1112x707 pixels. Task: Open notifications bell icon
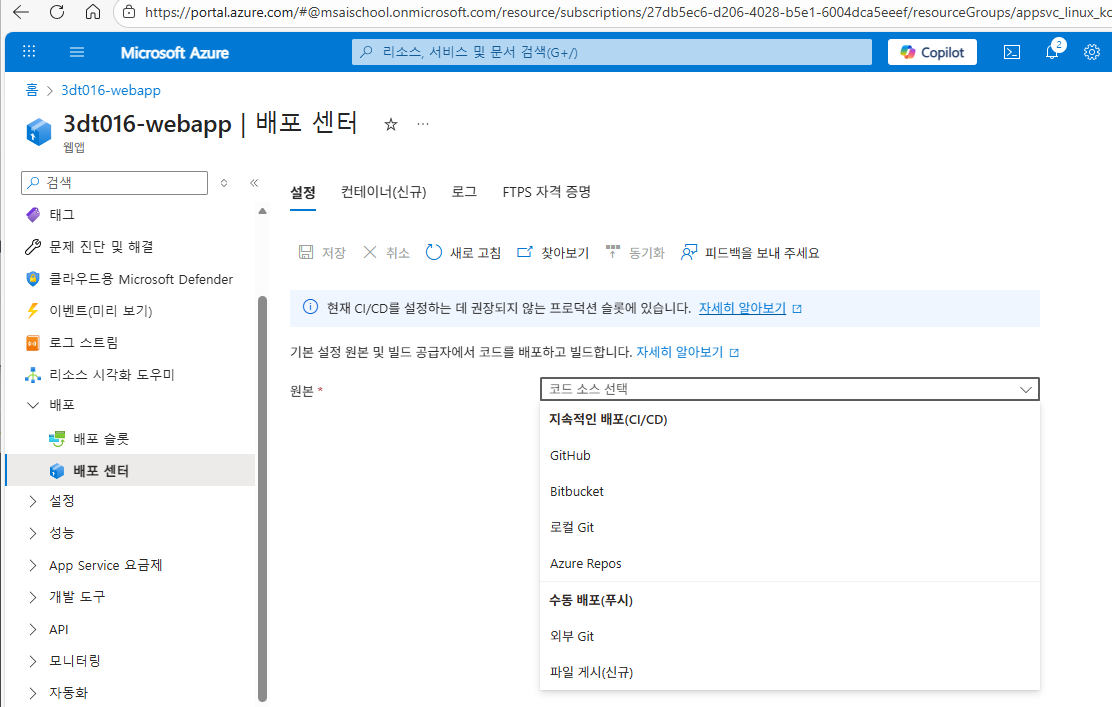(x=1052, y=52)
